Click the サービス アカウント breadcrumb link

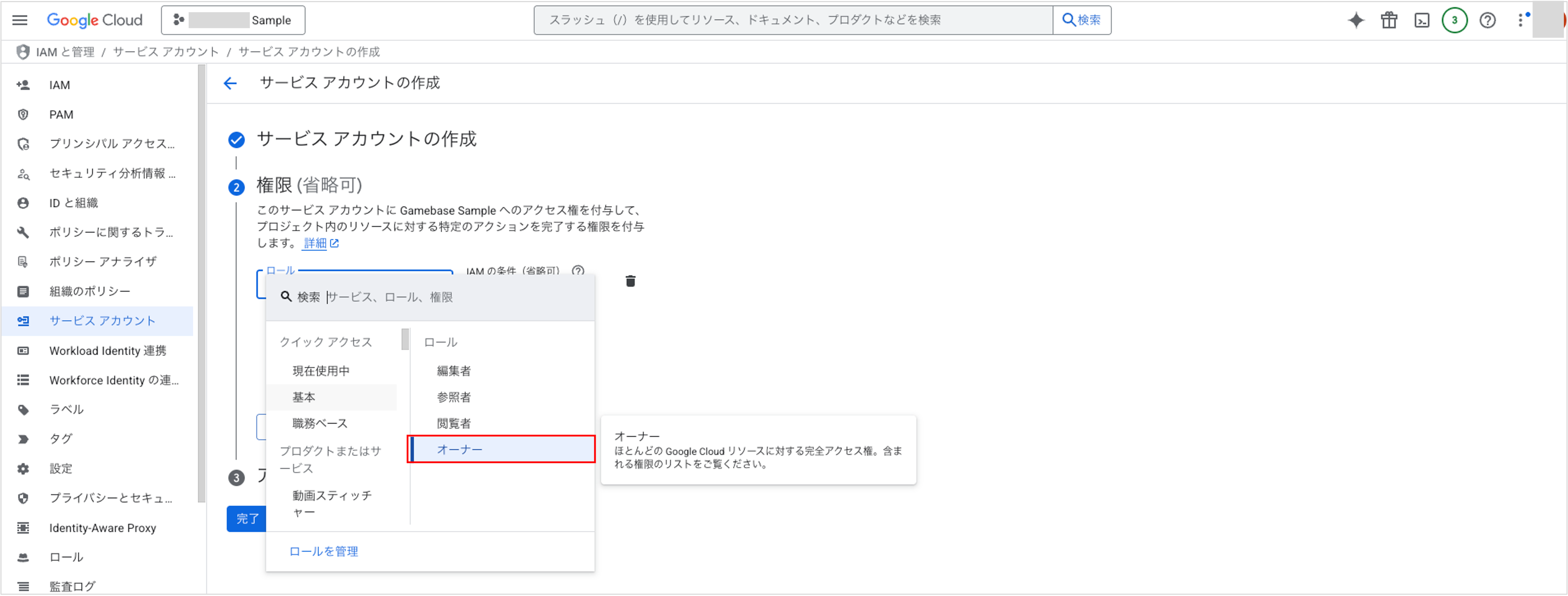(x=166, y=52)
